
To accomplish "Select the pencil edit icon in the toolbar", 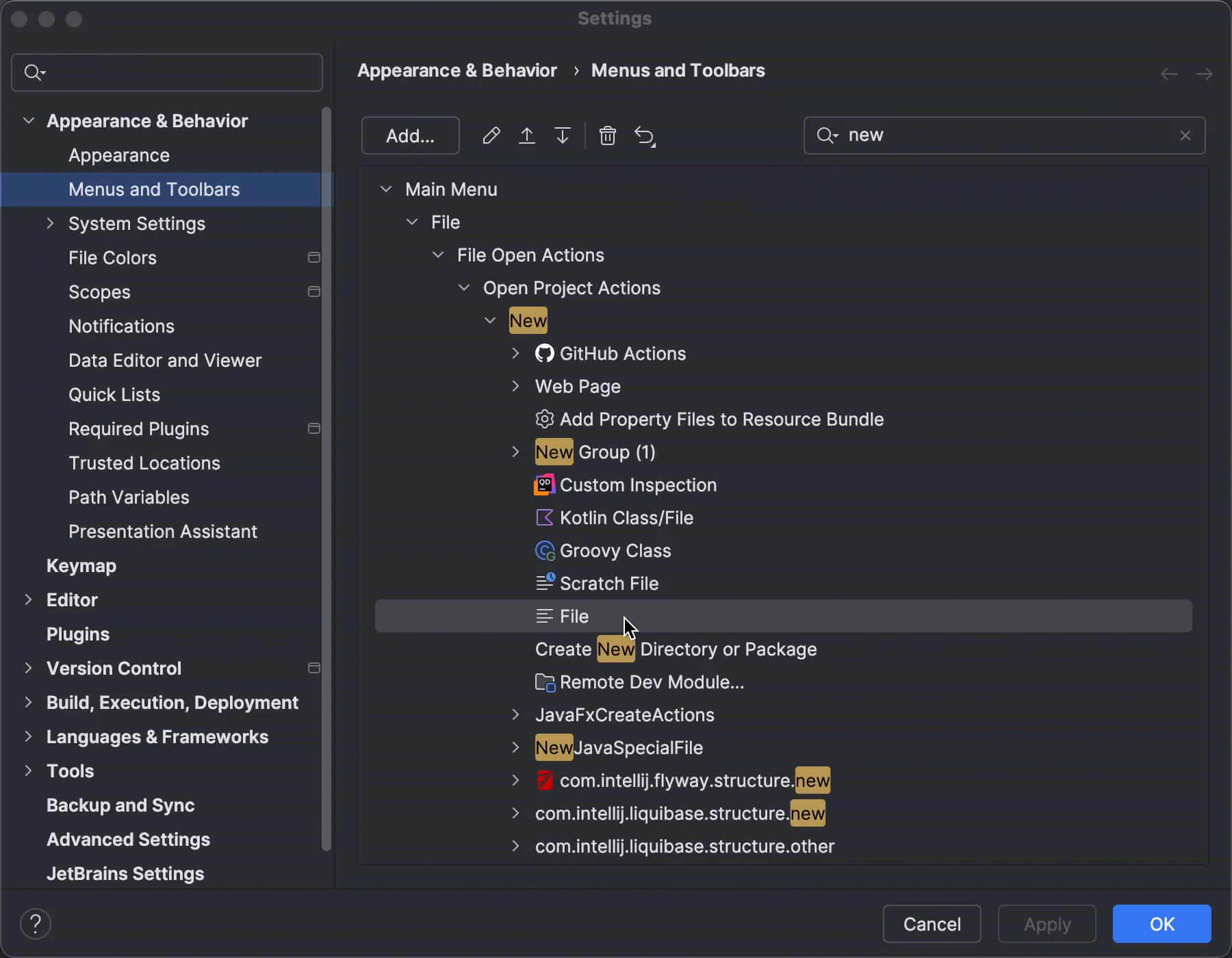I will [x=491, y=135].
